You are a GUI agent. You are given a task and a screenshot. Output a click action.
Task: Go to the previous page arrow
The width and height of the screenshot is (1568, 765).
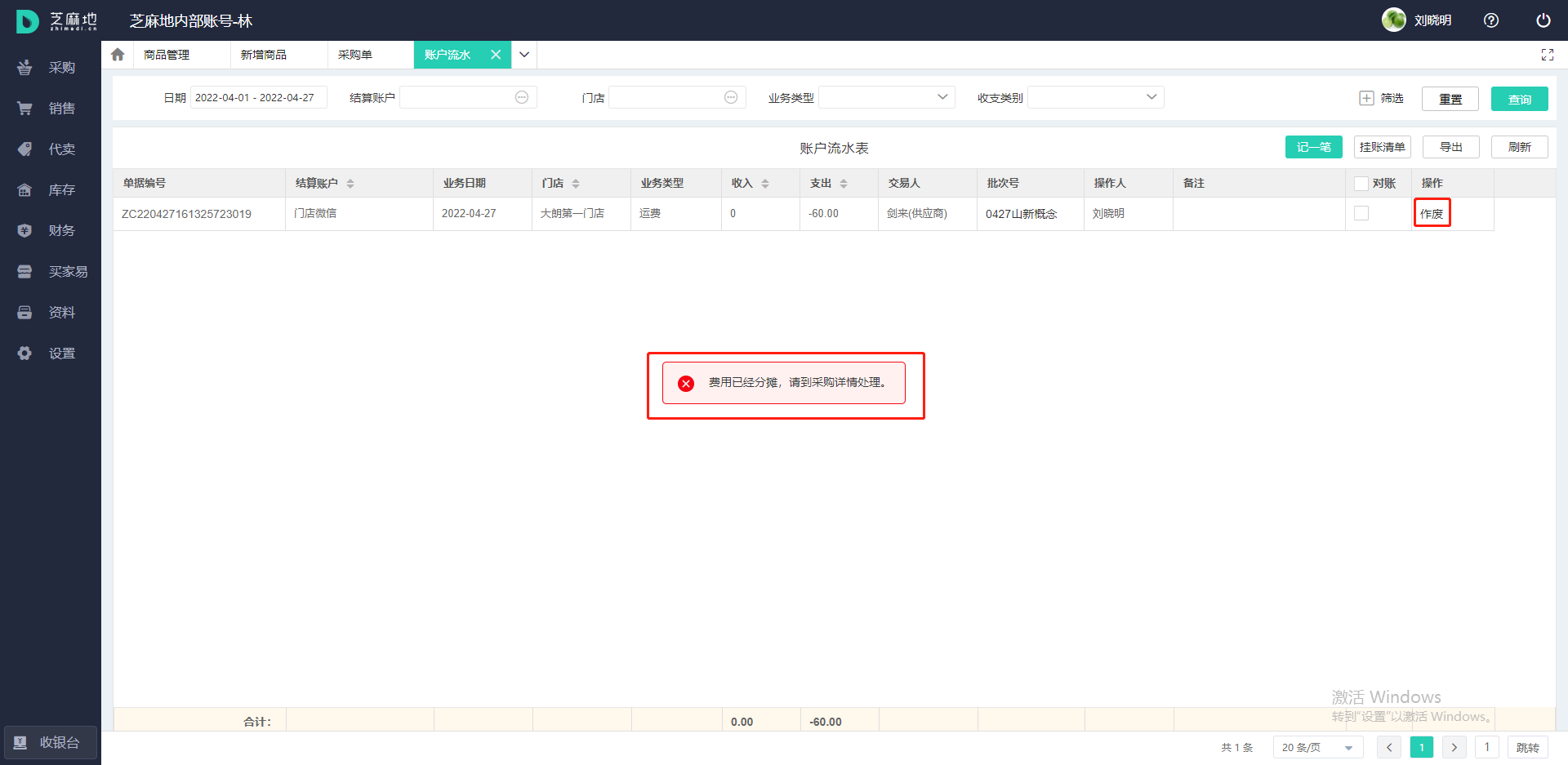[x=1389, y=747]
